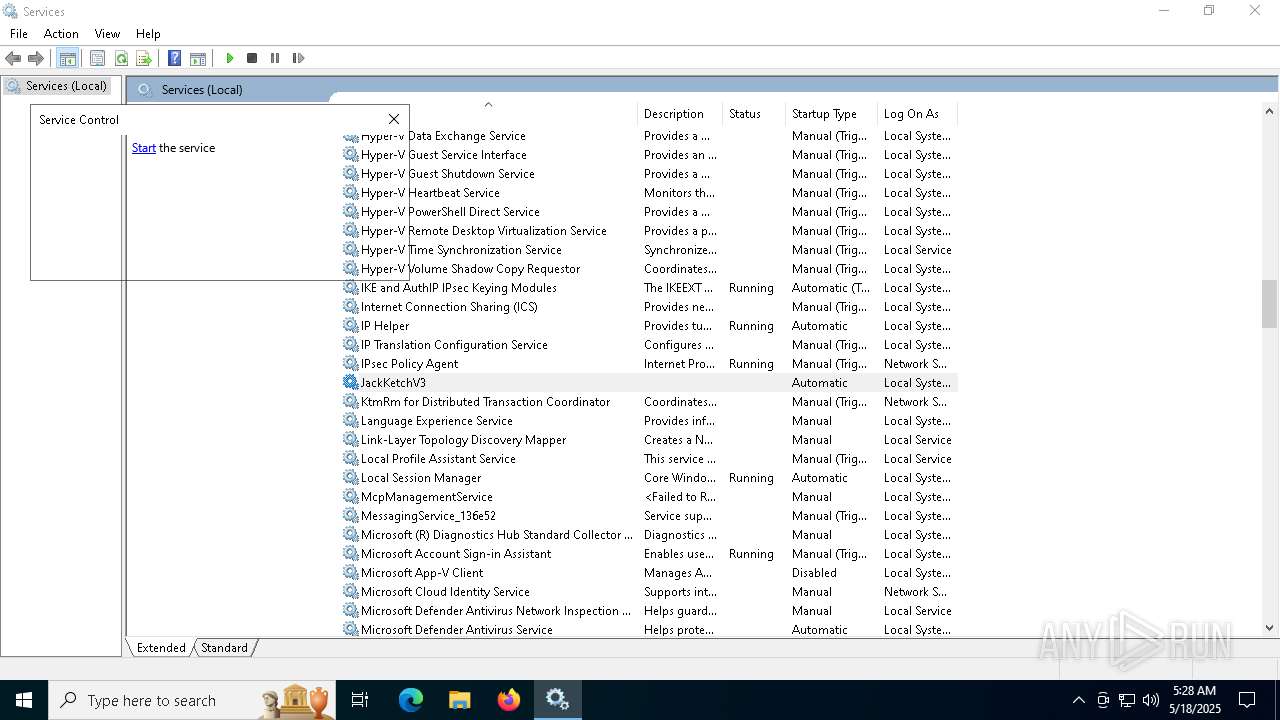Screen dimensions: 1280x720
Task: Launch Firefox from the taskbar
Action: coord(508,700)
